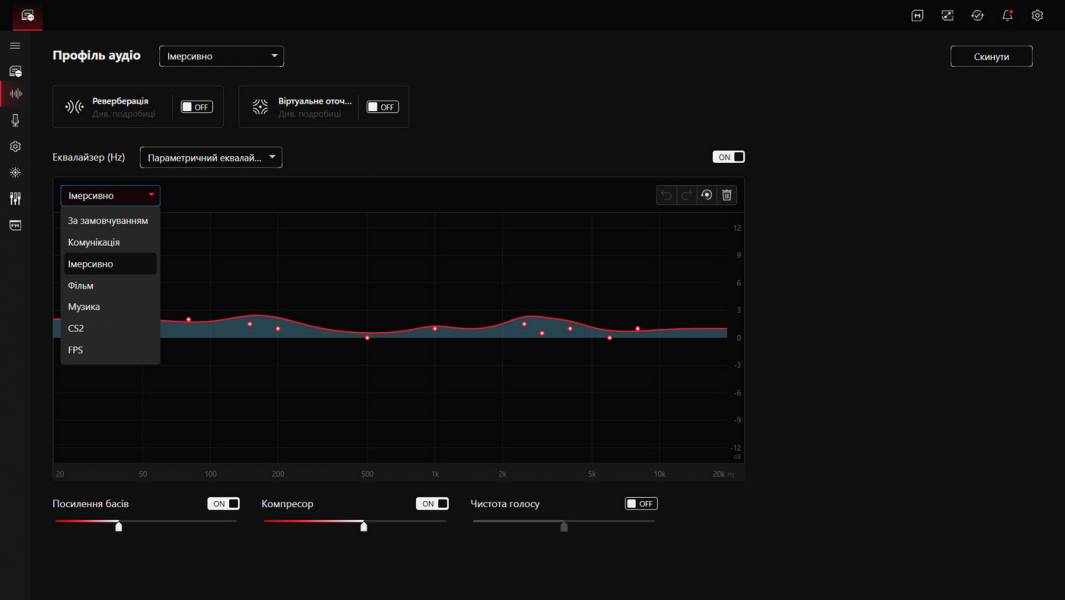Click the boxed H icon in the top bar
Screen dimensions: 1065x600
(917, 16)
